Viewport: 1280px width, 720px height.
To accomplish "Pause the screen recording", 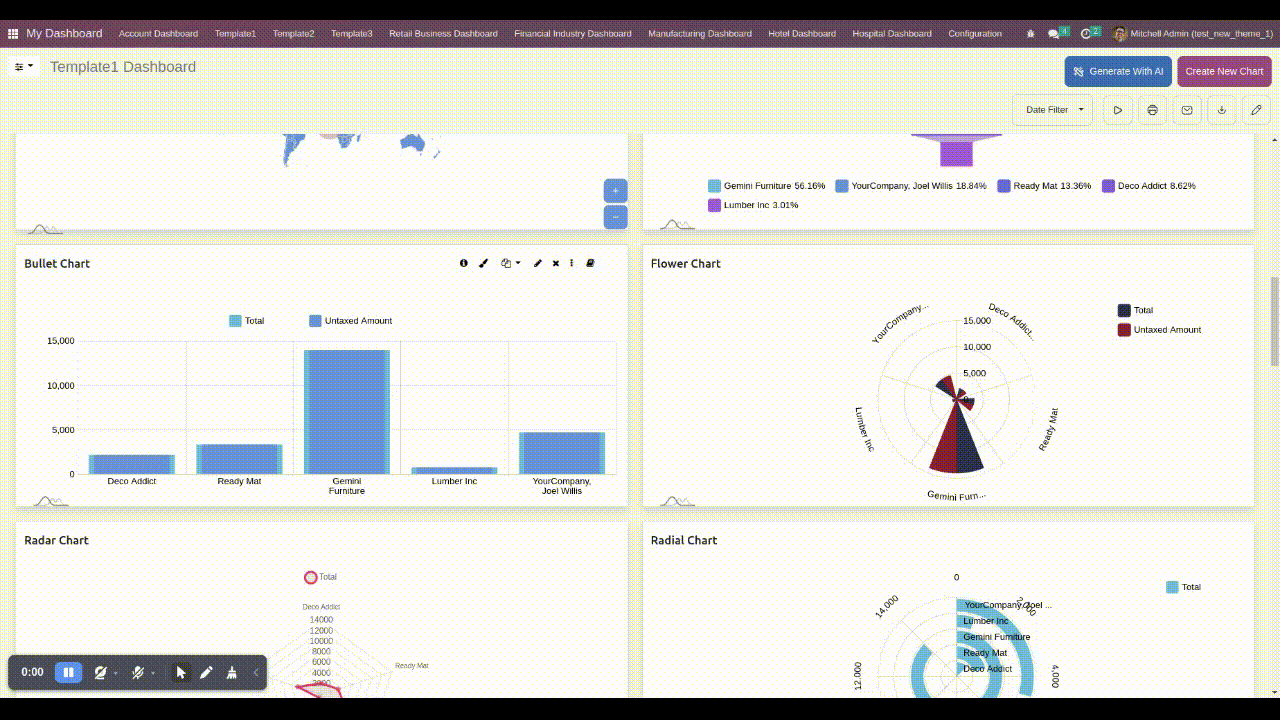I will (x=68, y=672).
